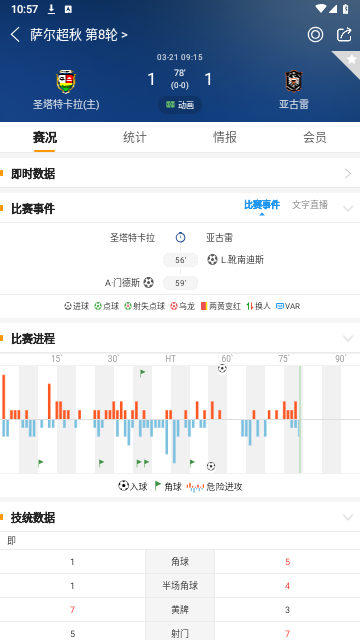Tap bottom goal ball marker on timeline
Screen dimensions: 360x640
[x=211, y=466]
